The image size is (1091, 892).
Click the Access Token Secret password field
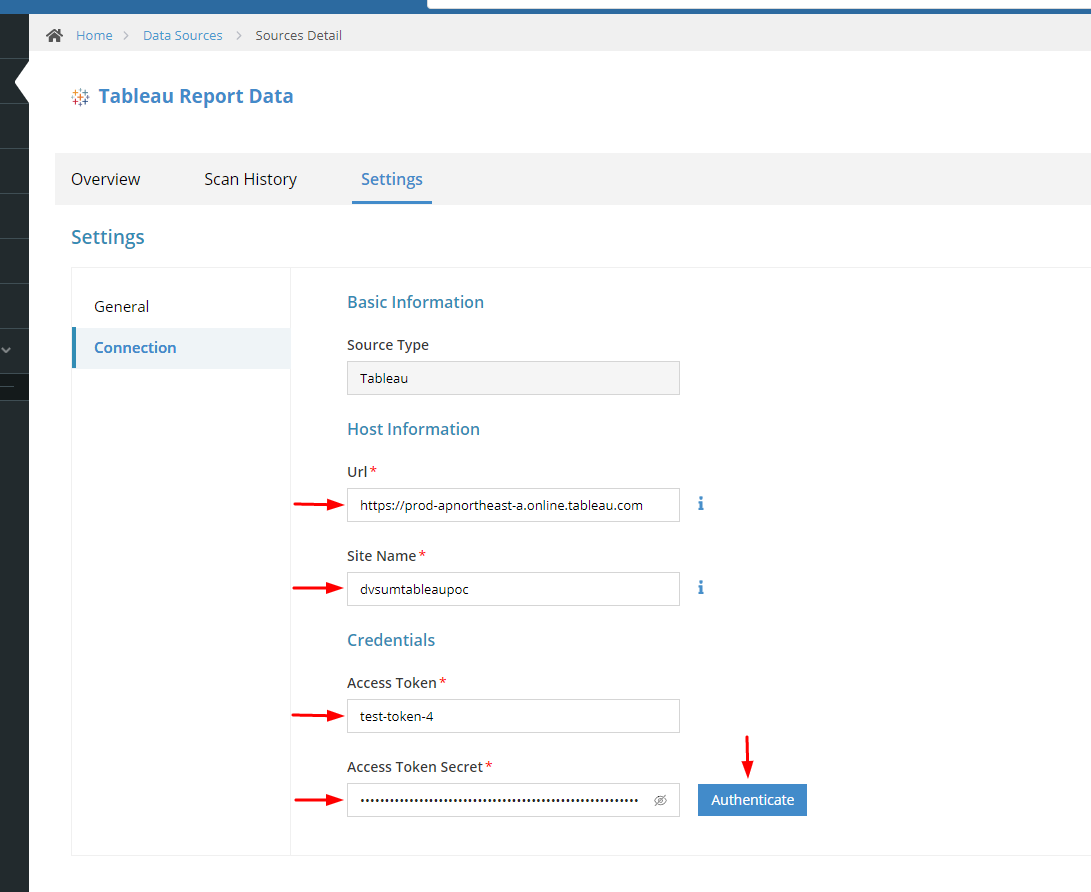point(513,800)
